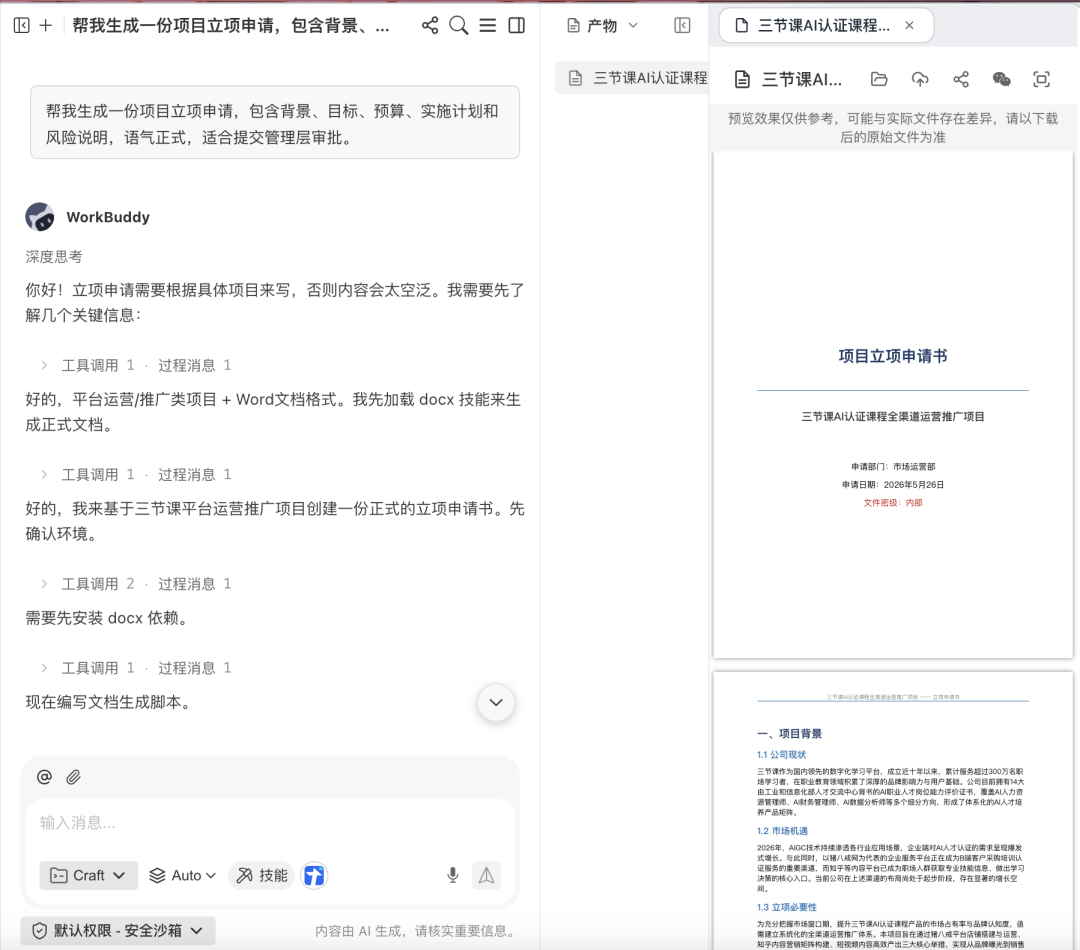
Task: Click the 申请日期：2026年5月26日 line
Action: (893, 484)
